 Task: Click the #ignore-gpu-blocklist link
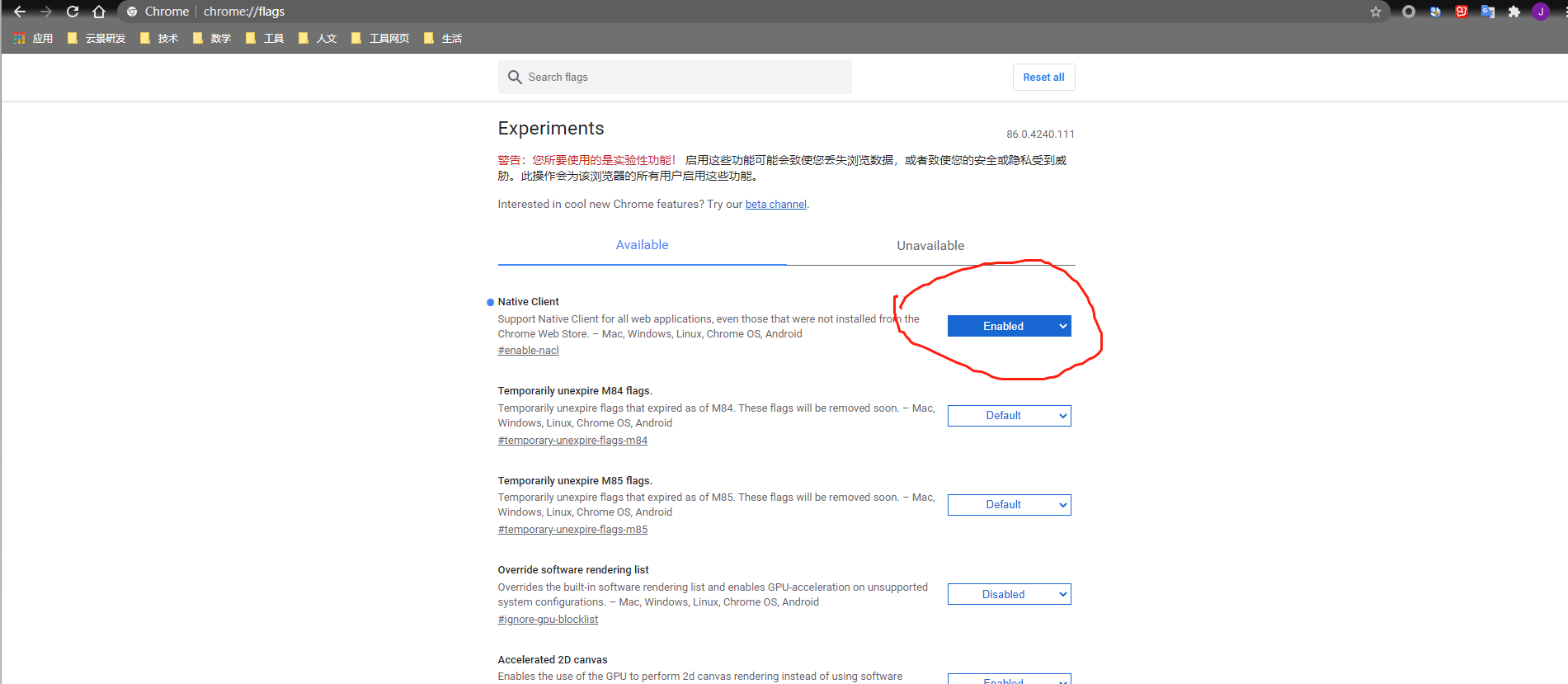click(x=548, y=620)
